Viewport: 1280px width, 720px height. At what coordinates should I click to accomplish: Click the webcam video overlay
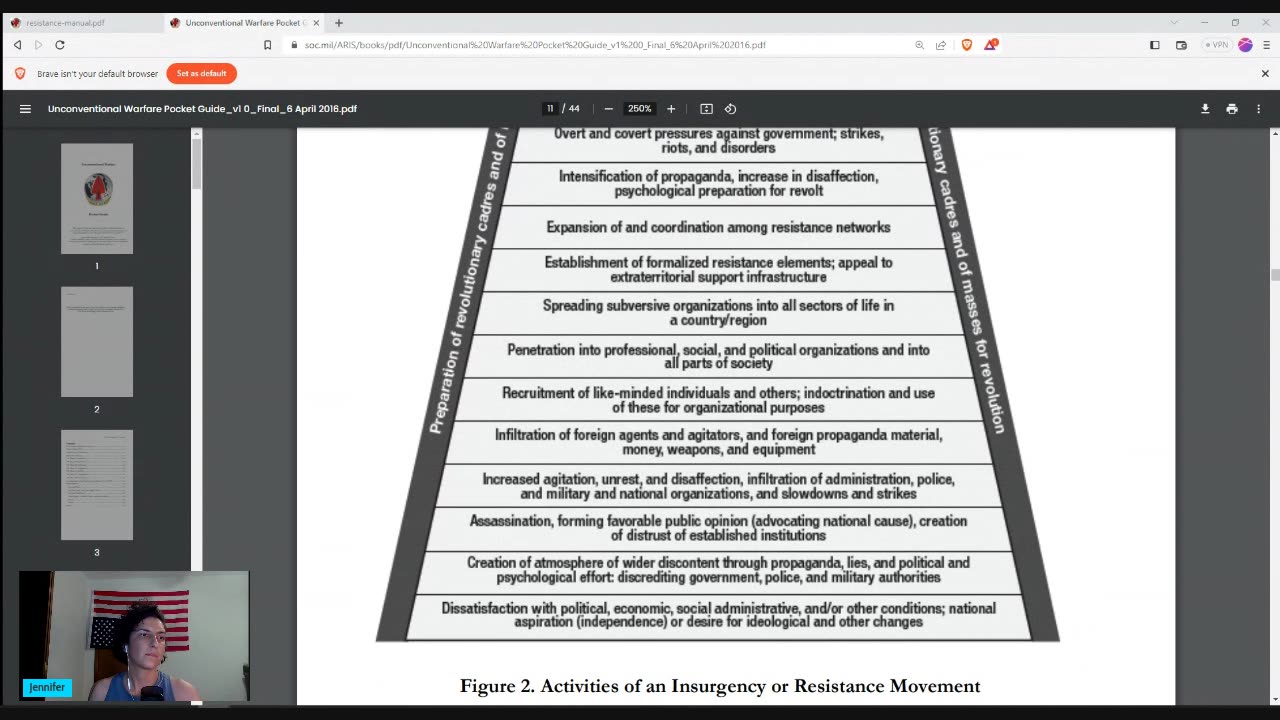(x=134, y=636)
